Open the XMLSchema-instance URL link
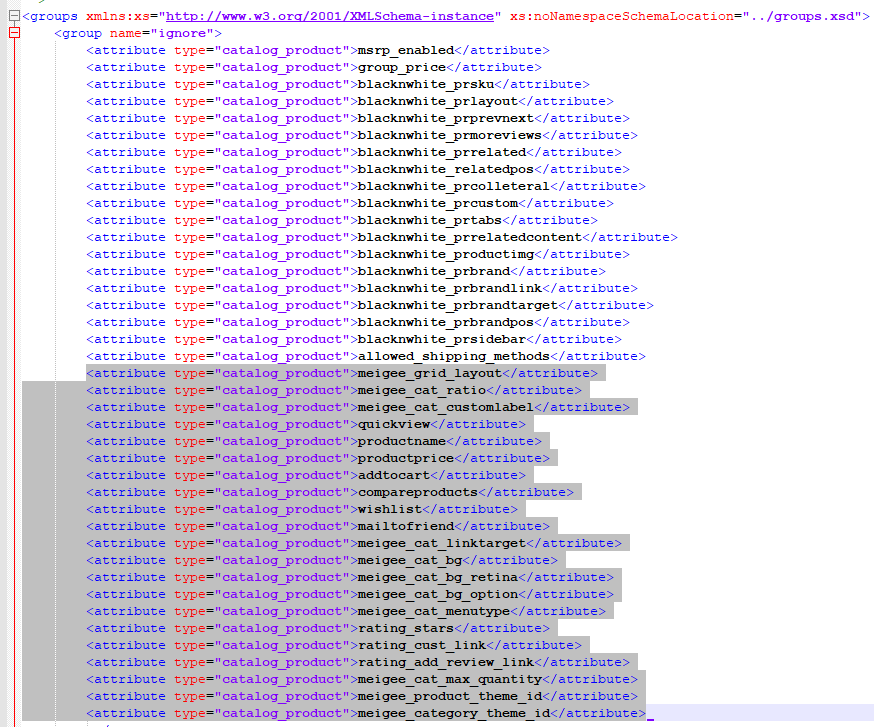The height and width of the screenshot is (727, 874). [x=330, y=16]
